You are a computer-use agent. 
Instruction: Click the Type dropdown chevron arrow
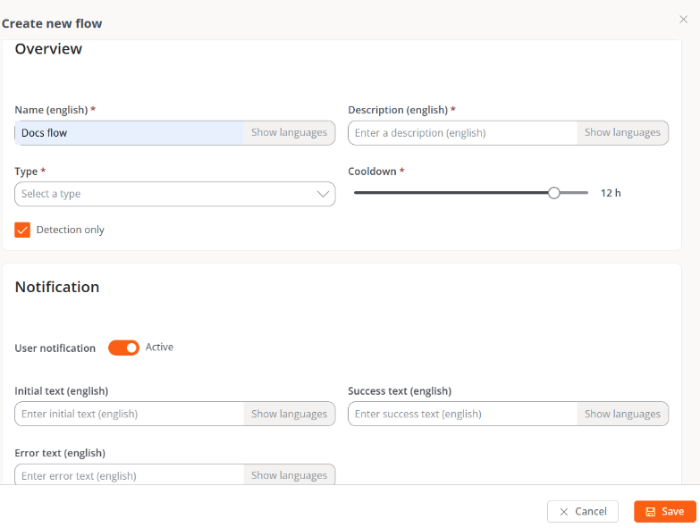click(323, 194)
